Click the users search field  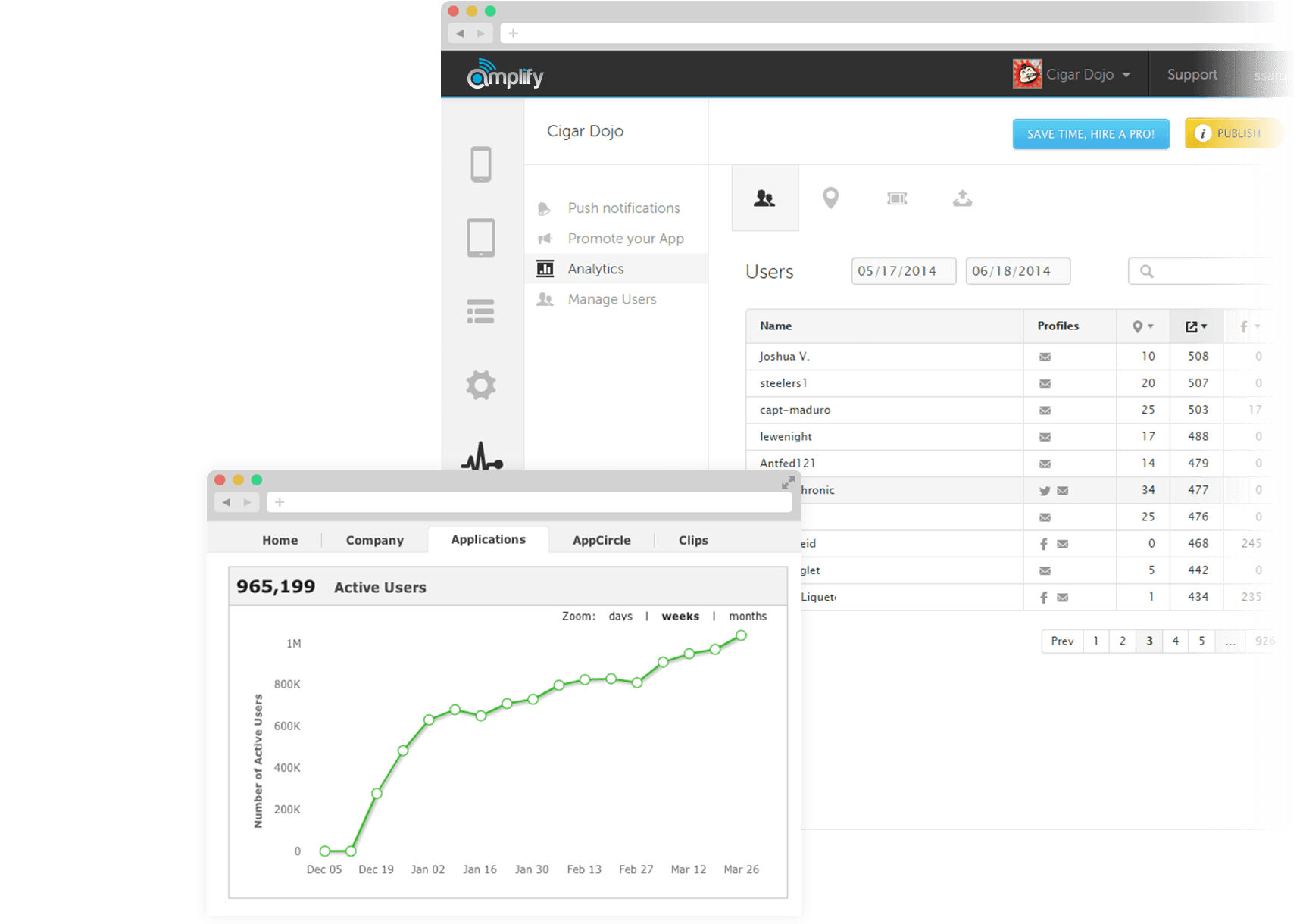(1201, 271)
